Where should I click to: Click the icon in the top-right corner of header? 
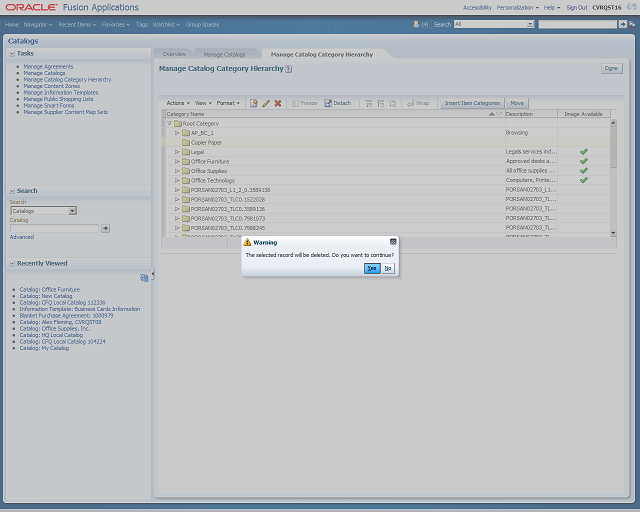click(x=631, y=7)
